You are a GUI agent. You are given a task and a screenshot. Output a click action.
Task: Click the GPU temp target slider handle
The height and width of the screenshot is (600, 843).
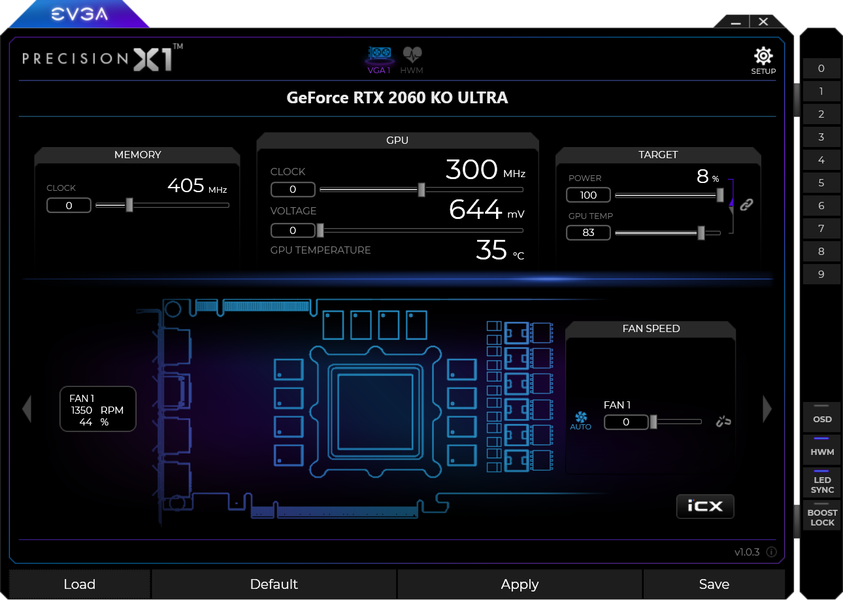pos(701,233)
